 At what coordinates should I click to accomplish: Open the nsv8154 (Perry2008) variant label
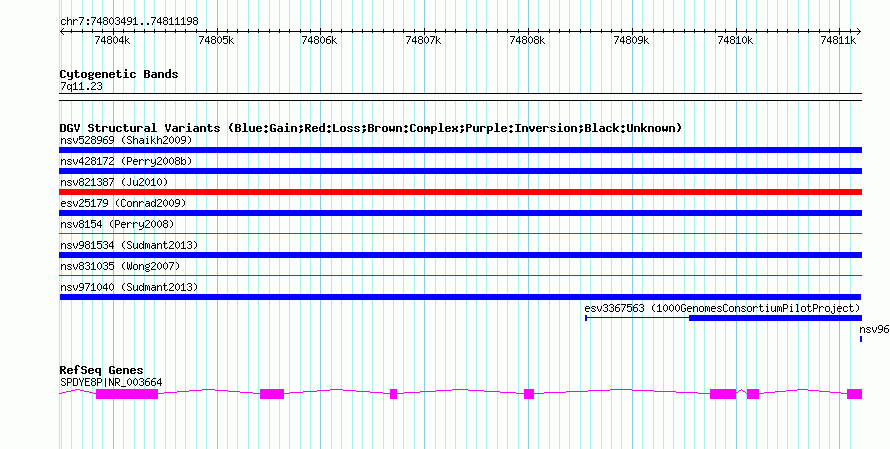(117, 224)
